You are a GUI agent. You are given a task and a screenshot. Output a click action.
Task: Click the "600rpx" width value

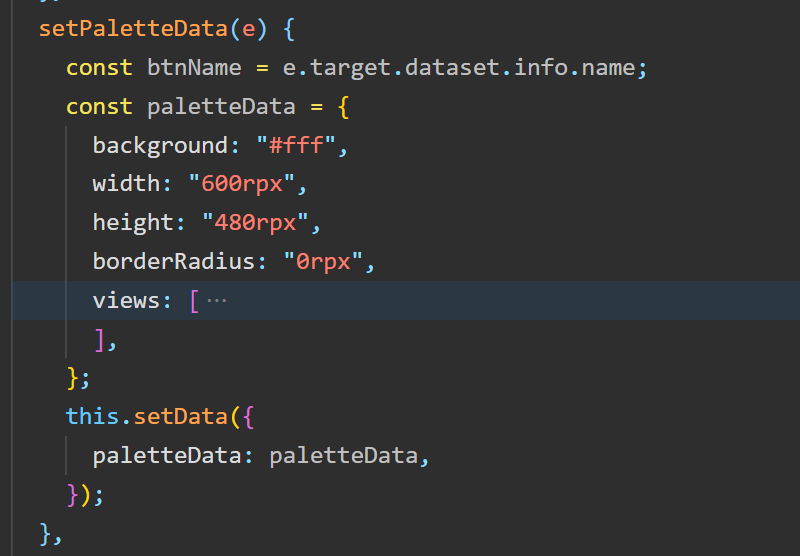242,184
